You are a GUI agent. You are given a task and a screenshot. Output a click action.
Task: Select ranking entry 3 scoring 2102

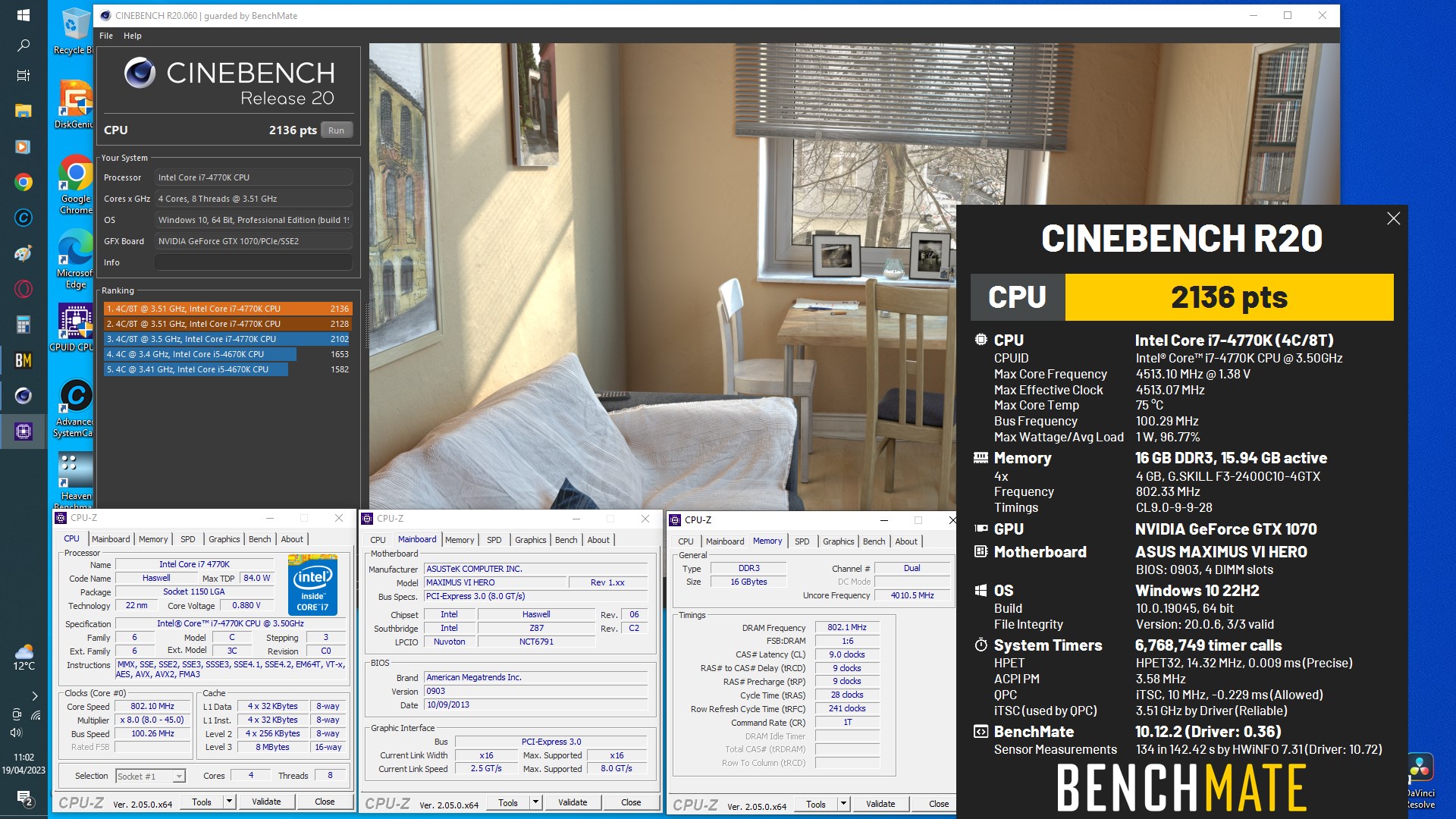tap(227, 339)
